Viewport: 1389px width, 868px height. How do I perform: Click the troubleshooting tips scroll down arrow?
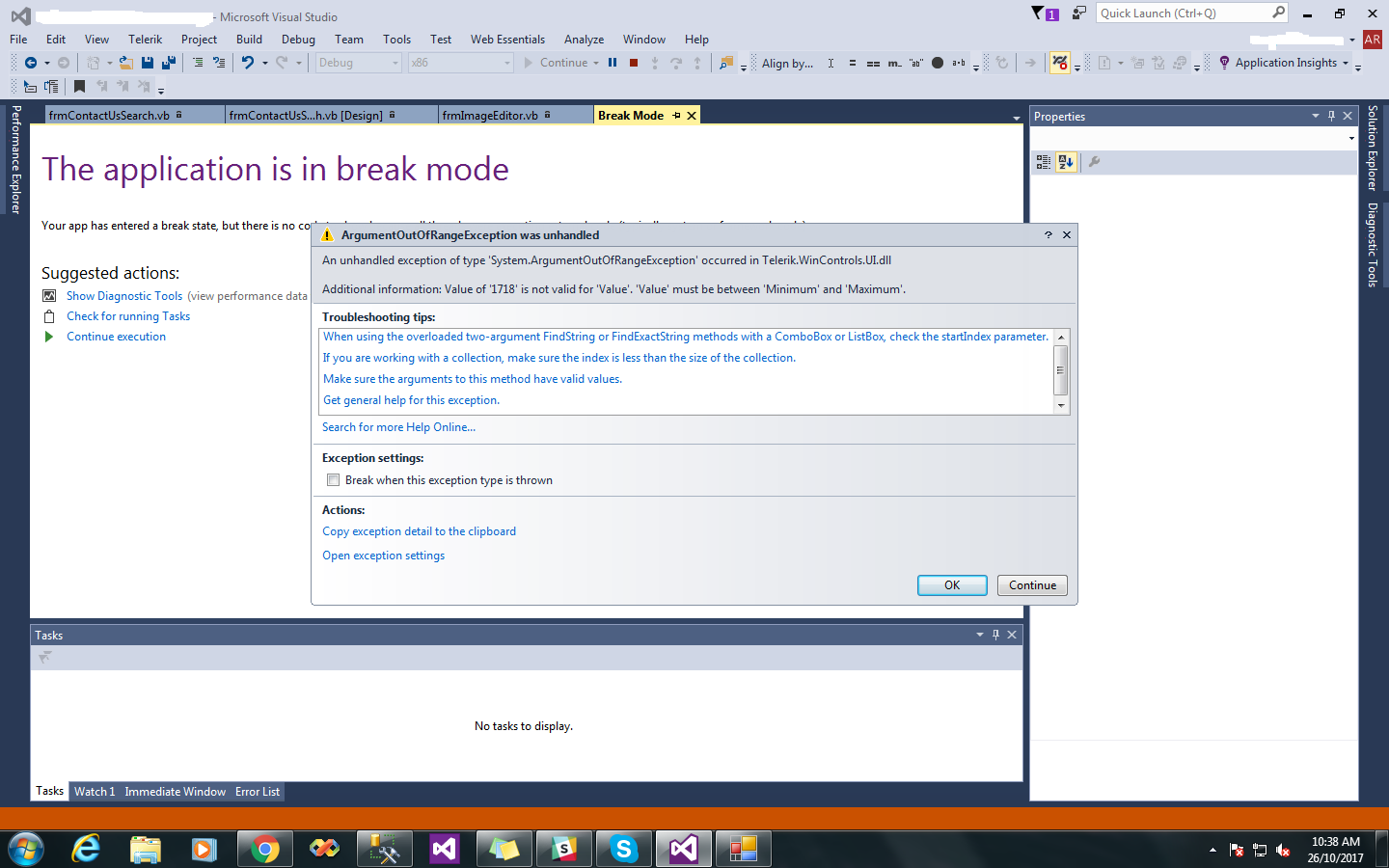(1061, 405)
